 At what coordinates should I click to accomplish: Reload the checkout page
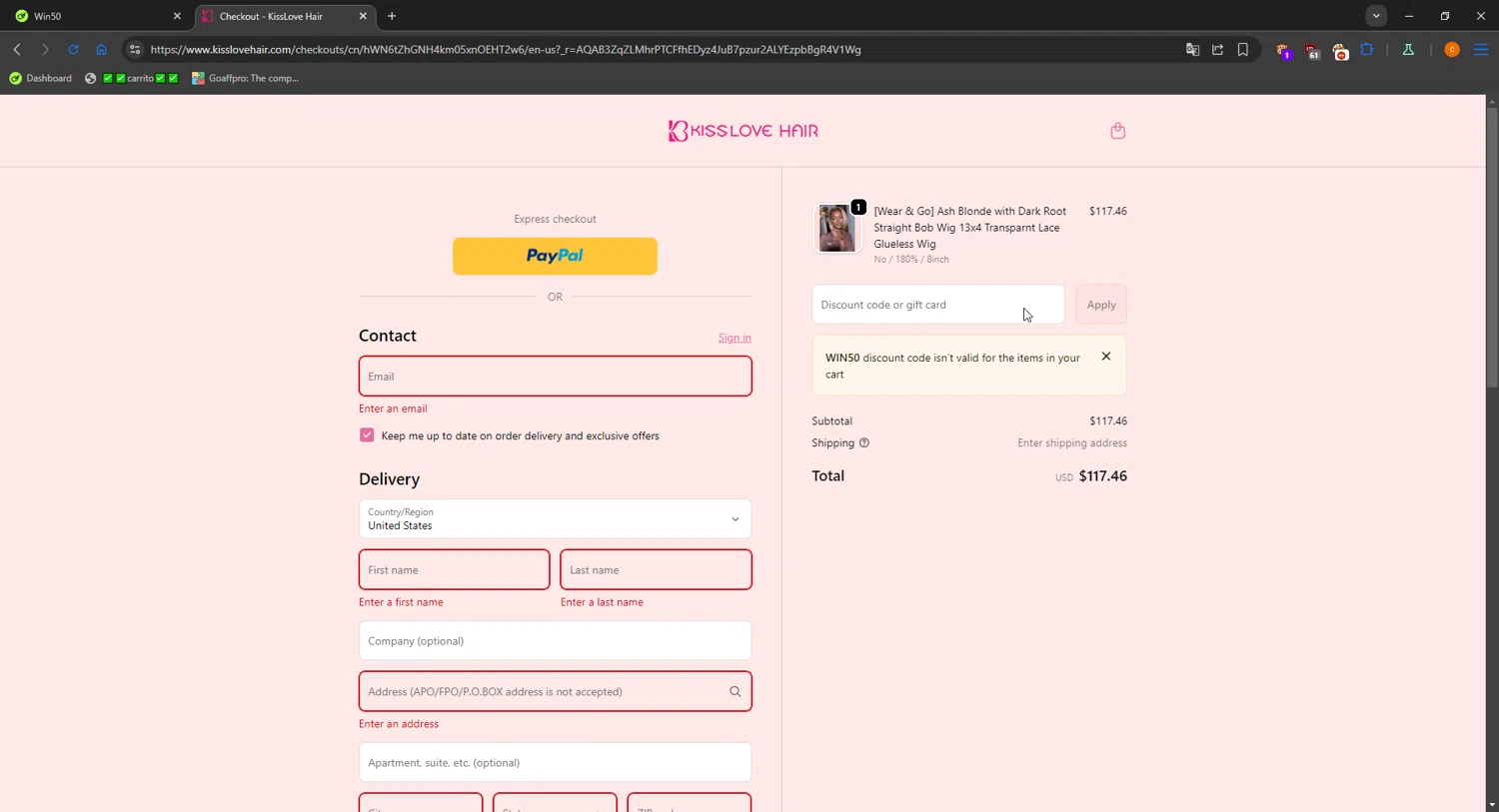[x=73, y=49]
